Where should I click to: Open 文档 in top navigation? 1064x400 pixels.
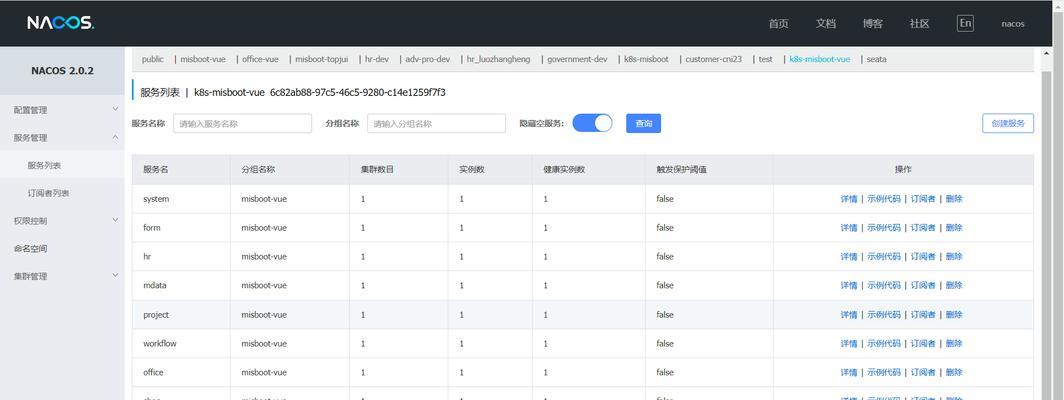[826, 24]
